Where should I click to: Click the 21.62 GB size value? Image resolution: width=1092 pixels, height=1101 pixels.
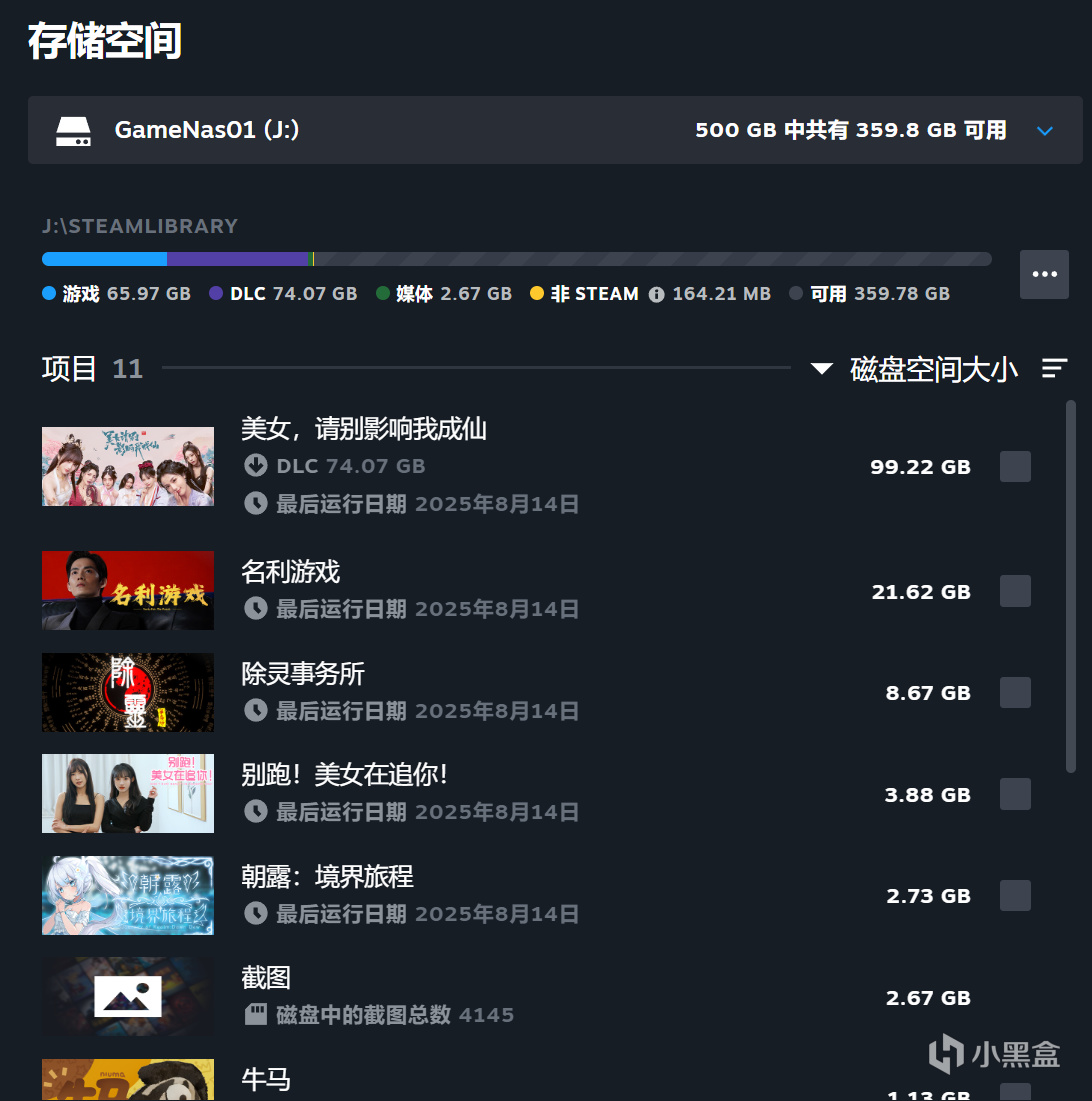[921, 592]
